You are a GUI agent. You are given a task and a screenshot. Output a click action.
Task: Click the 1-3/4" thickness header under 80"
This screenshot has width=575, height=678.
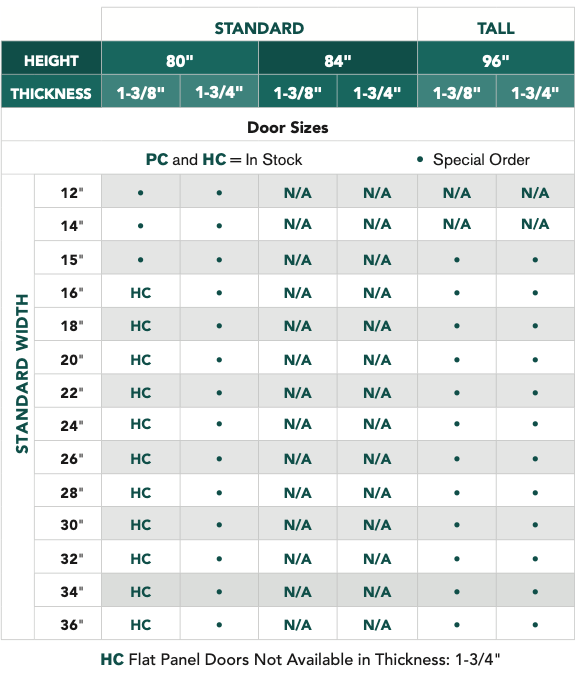(219, 92)
